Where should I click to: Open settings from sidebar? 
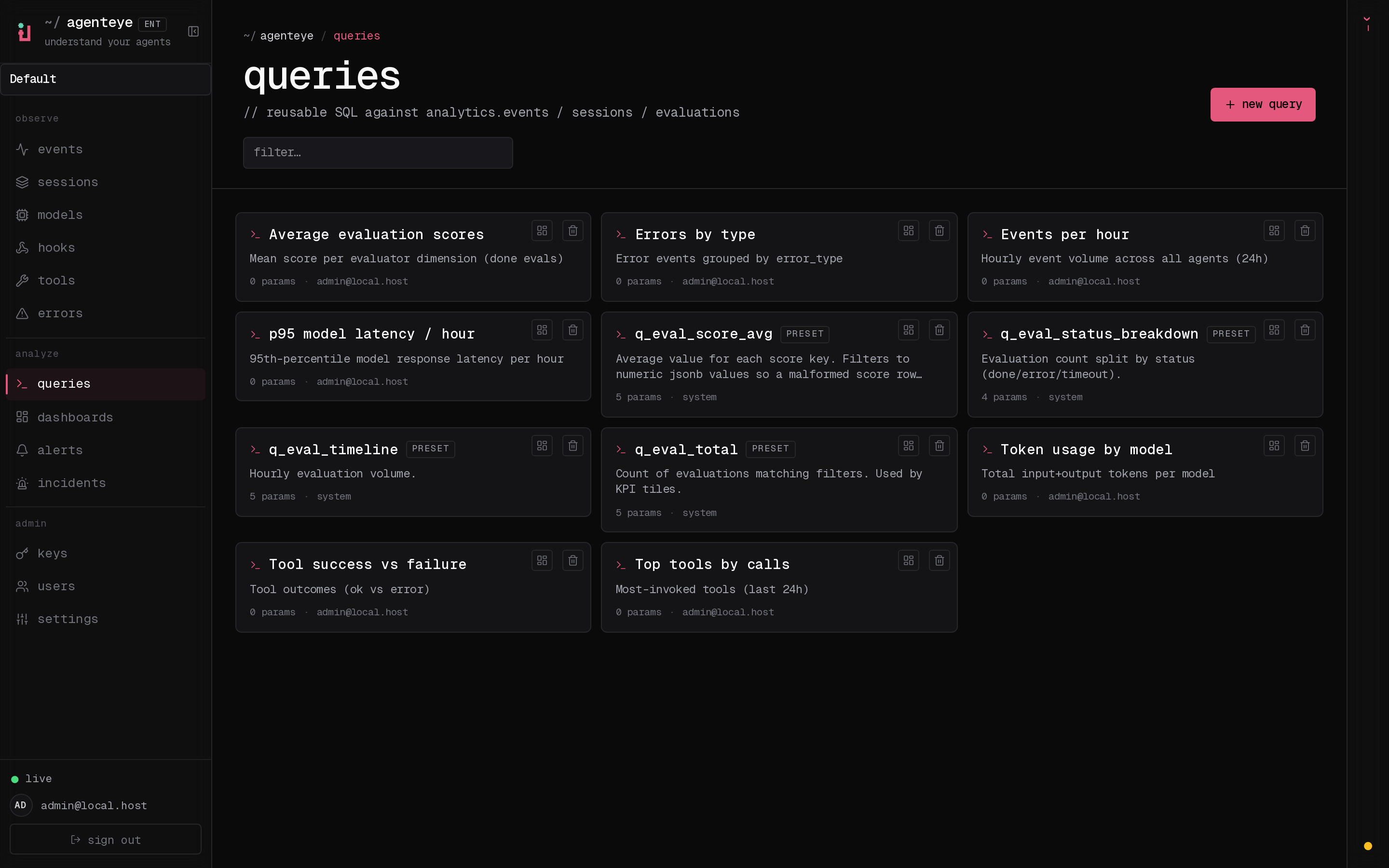(106, 620)
